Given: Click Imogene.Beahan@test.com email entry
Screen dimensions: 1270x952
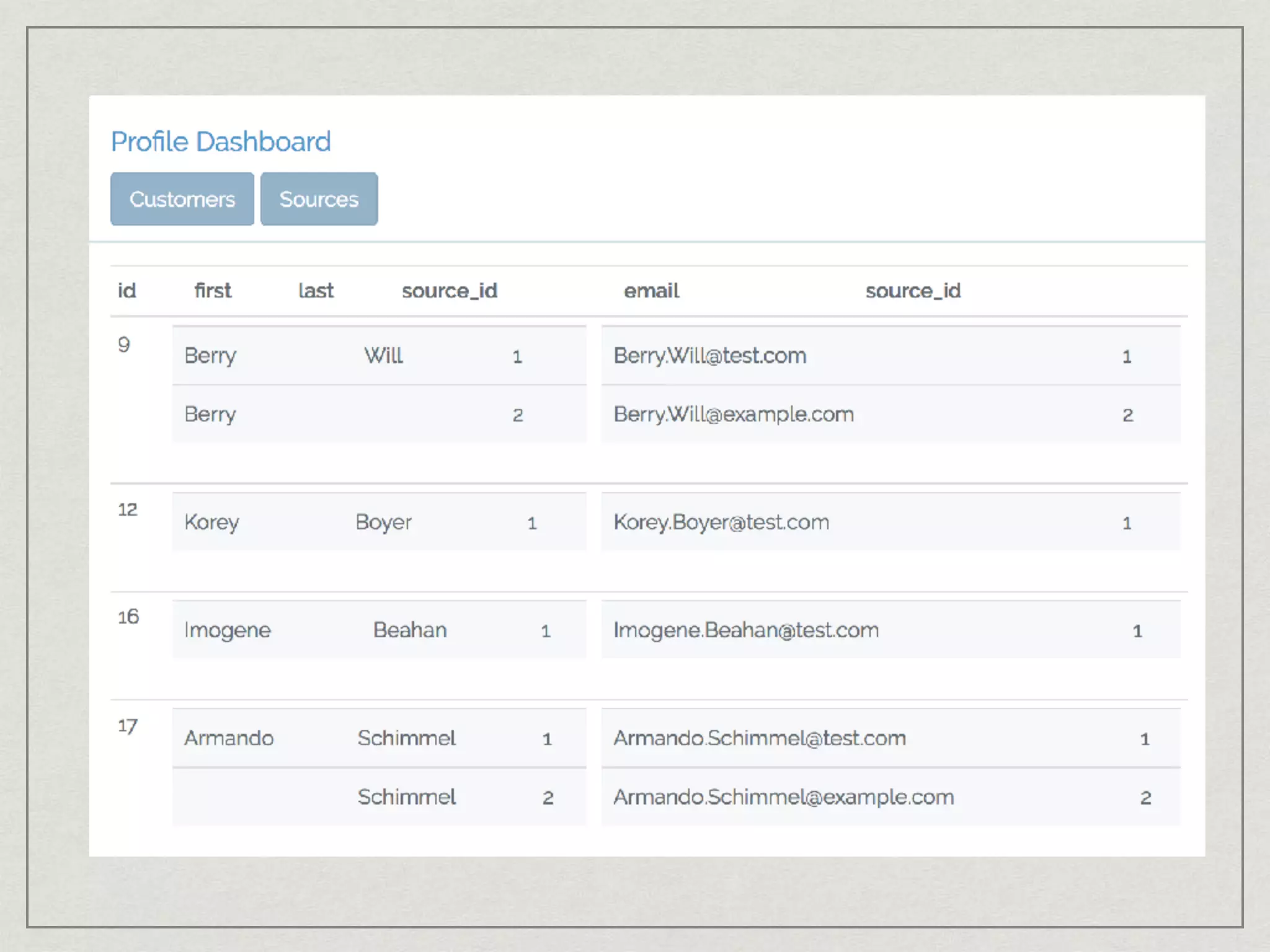Looking at the screenshot, I should coord(746,630).
